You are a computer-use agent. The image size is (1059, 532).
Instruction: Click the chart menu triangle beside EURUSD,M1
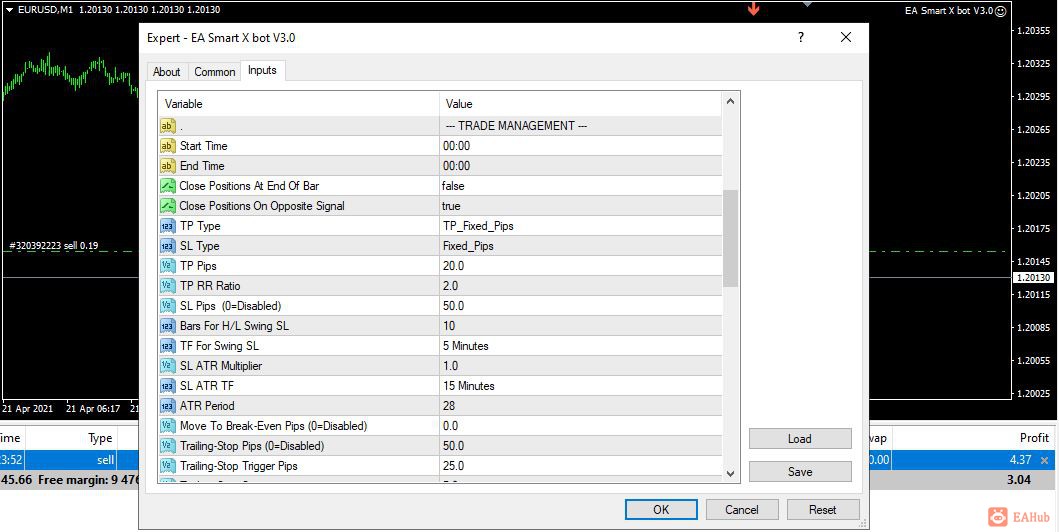(x=9, y=10)
